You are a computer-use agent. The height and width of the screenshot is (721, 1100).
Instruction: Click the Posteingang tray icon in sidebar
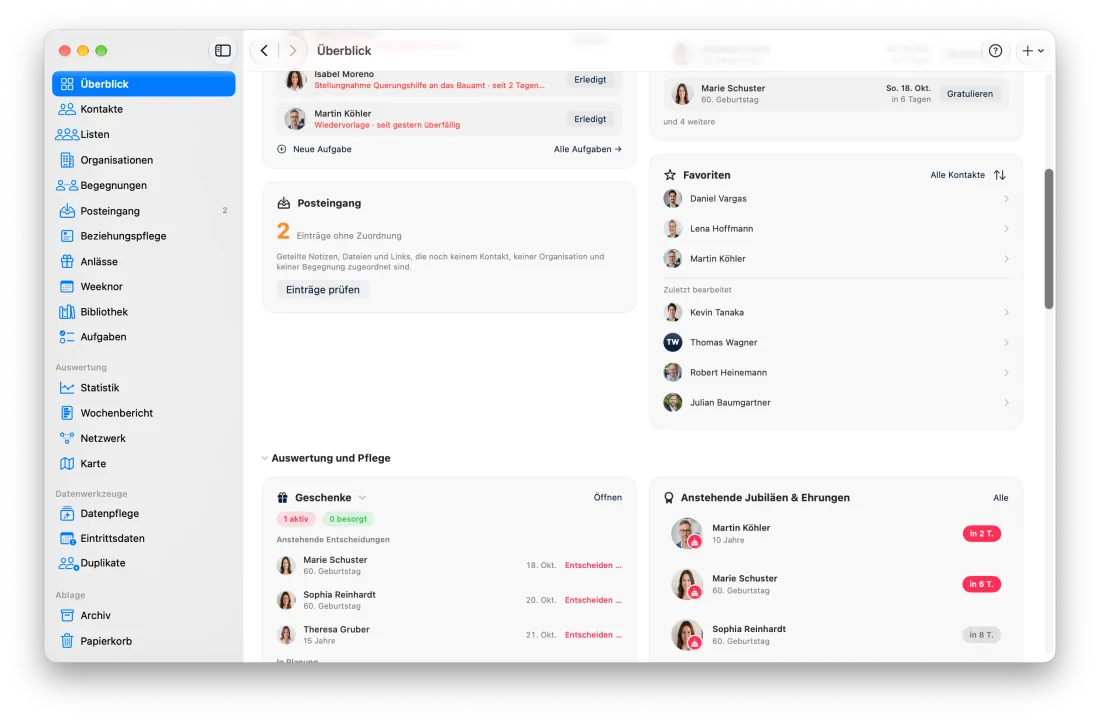[x=67, y=210]
